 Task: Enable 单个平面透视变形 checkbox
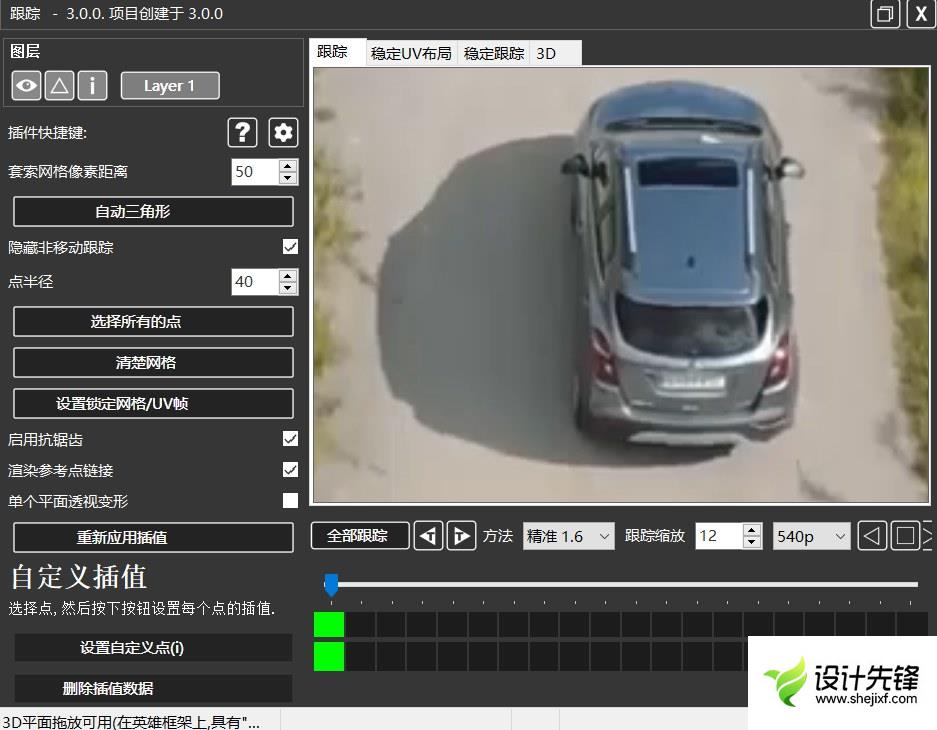(290, 501)
